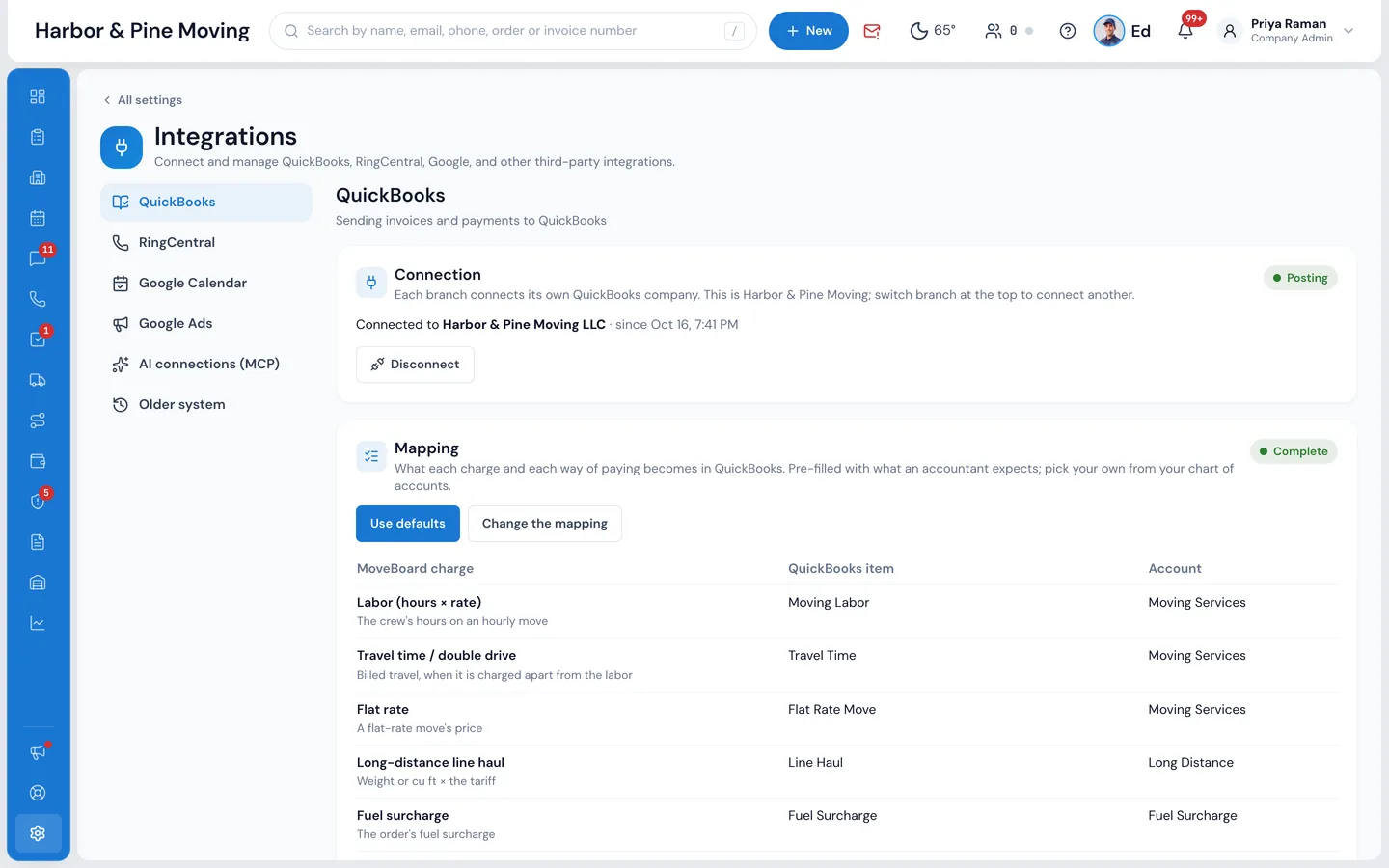The height and width of the screenshot is (868, 1389).
Task: Open the settings gear in sidebar
Action: (38, 833)
